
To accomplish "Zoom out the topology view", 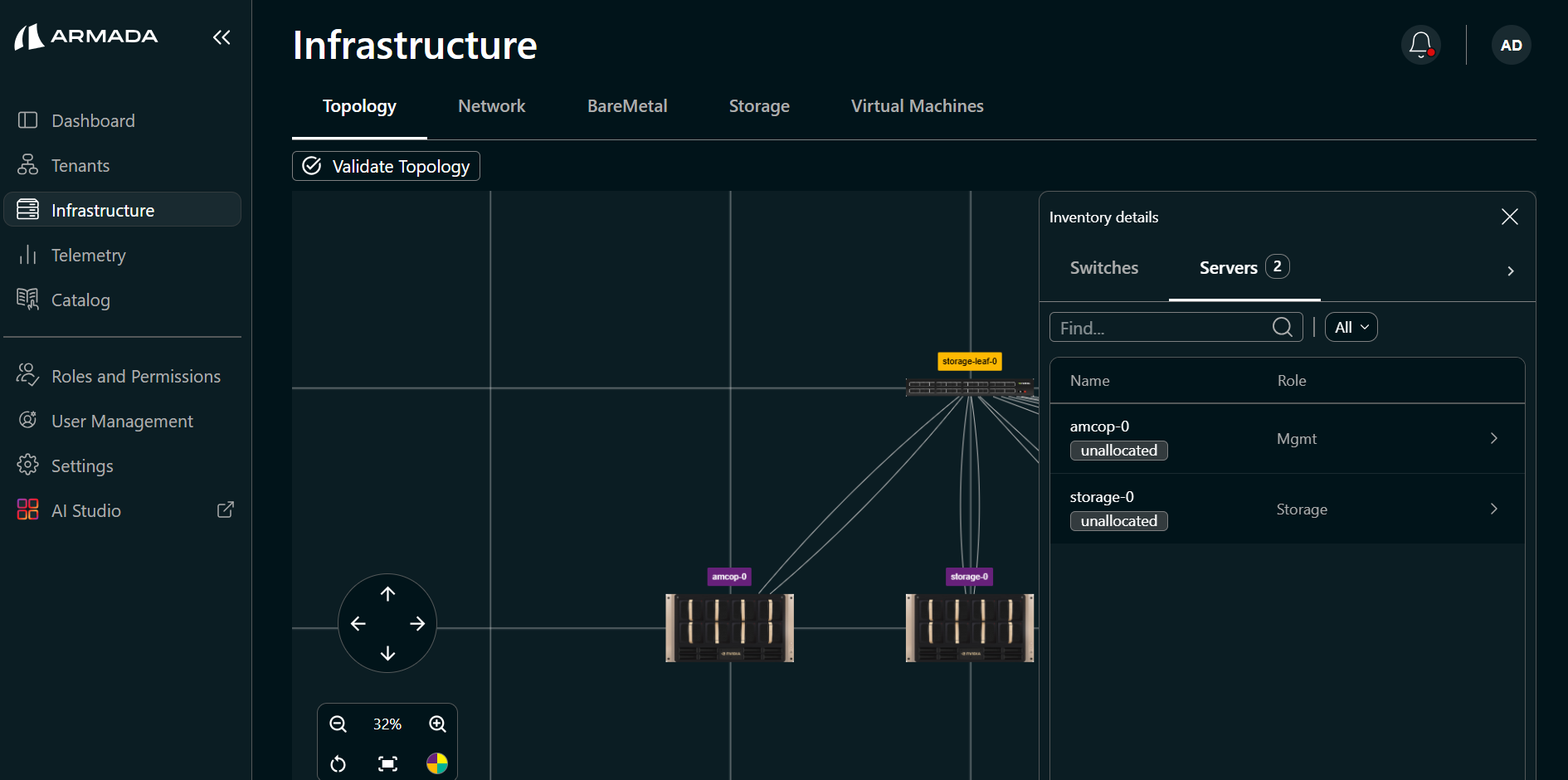I will (338, 724).
